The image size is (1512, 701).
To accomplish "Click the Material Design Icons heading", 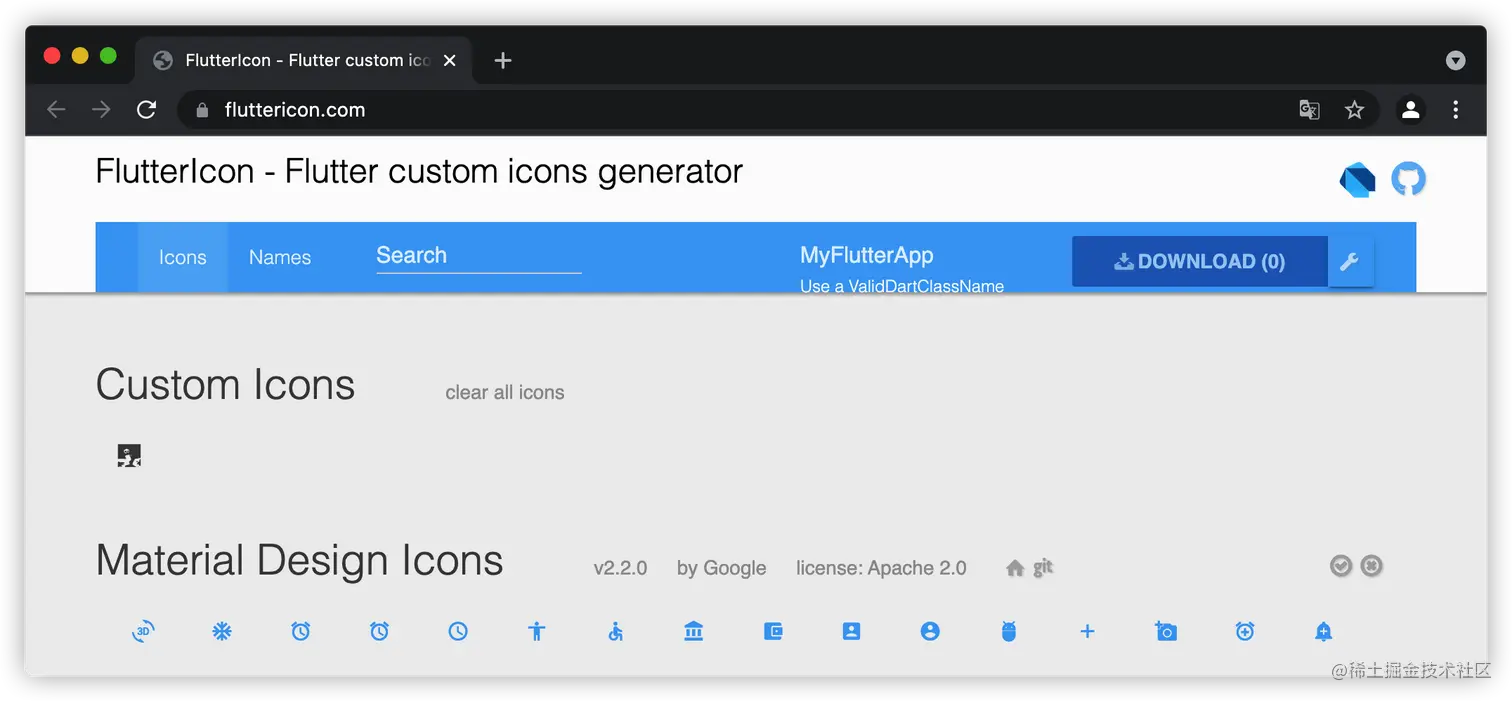I will click(299, 560).
